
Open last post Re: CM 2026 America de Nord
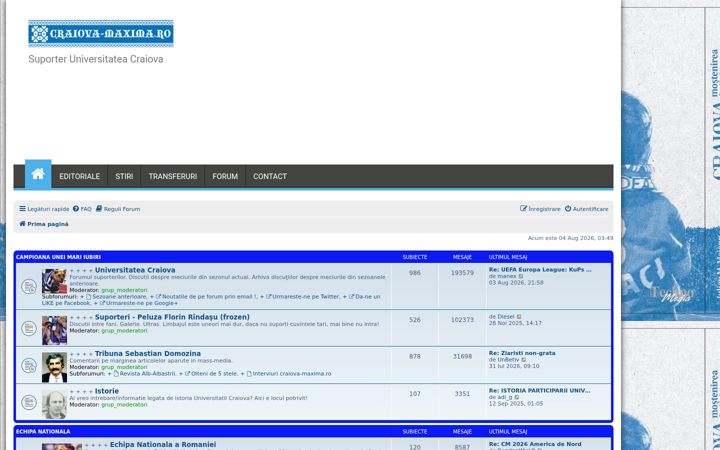(x=535, y=444)
